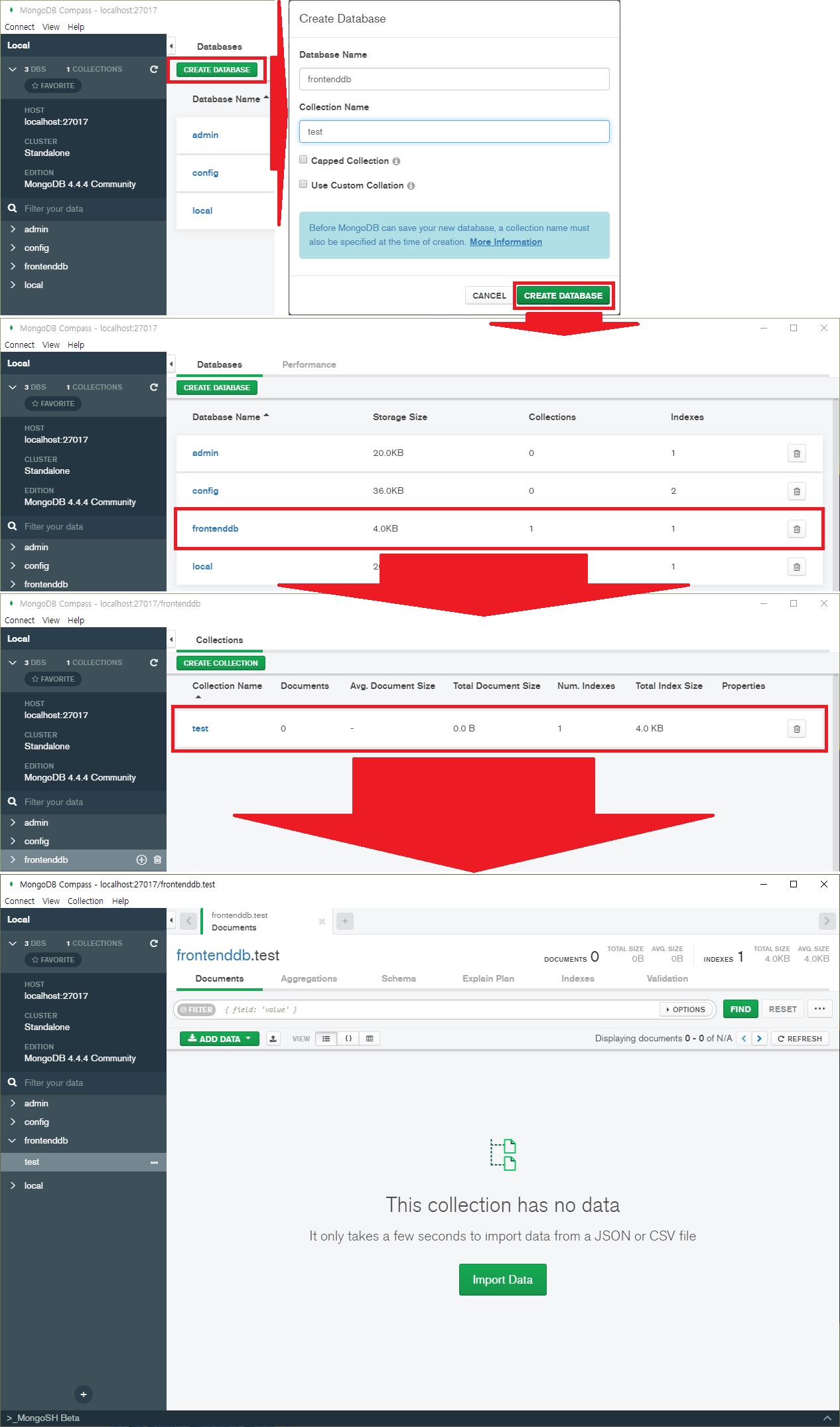Click the sidebar trash icon beside frontenddb
The width and height of the screenshot is (840, 1427).
click(x=157, y=860)
